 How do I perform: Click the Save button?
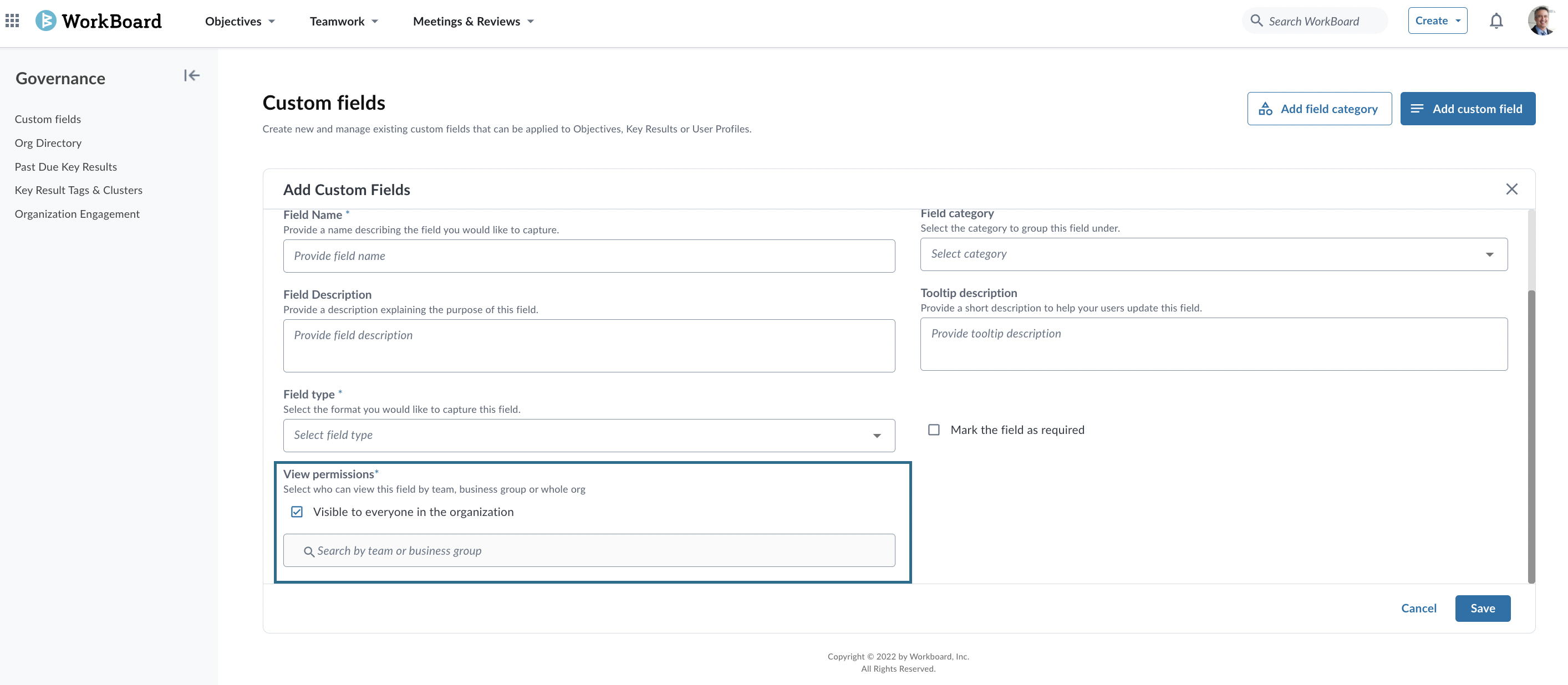tap(1482, 609)
